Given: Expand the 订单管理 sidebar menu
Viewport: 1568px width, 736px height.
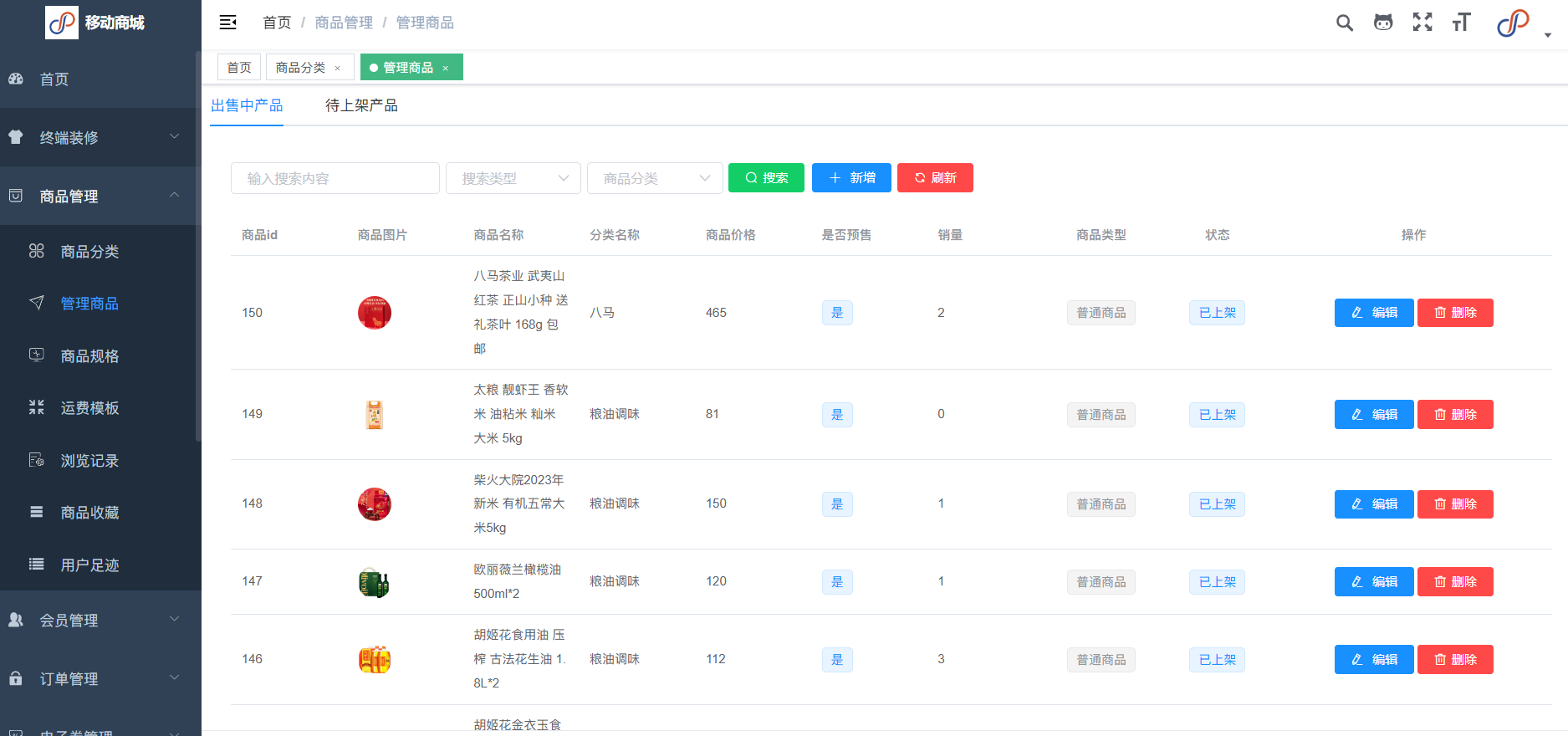Looking at the screenshot, I should pyautogui.click(x=100, y=678).
